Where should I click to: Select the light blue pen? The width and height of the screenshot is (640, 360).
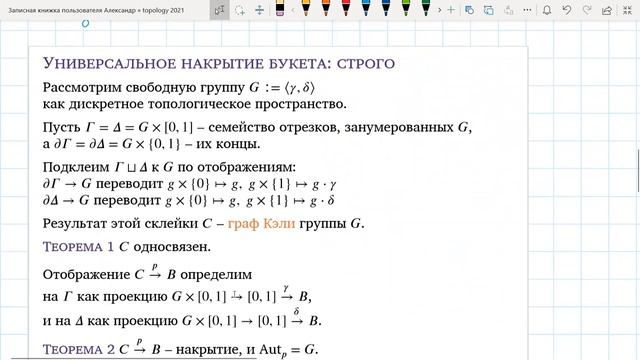click(x=366, y=8)
